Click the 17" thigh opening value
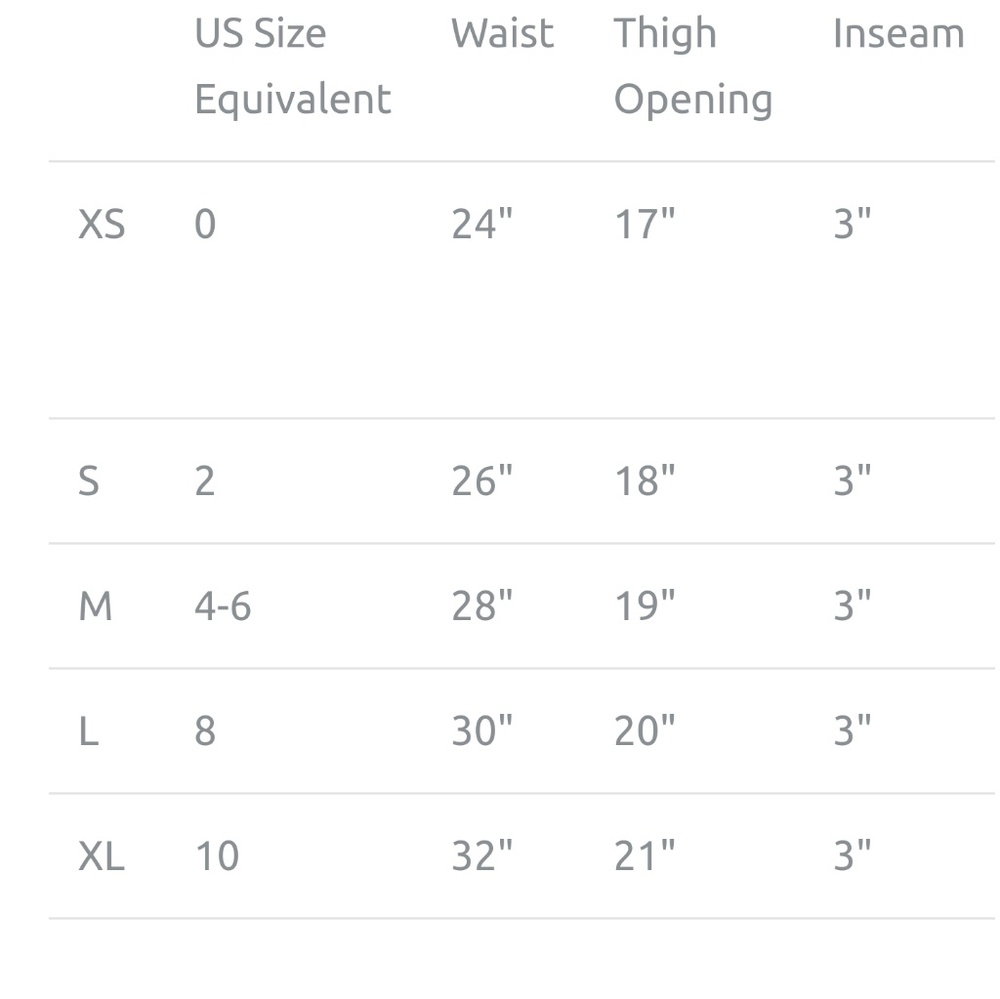The image size is (1000, 999). 645,224
